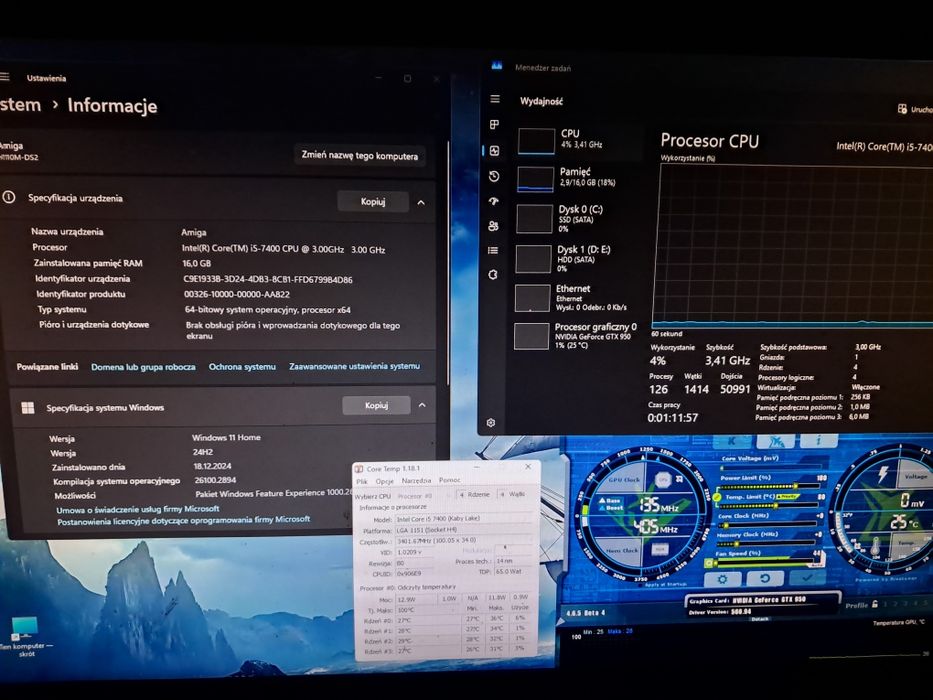Toggle fan speed user define icon
This screenshot has width=933, height=700.
coord(709,562)
